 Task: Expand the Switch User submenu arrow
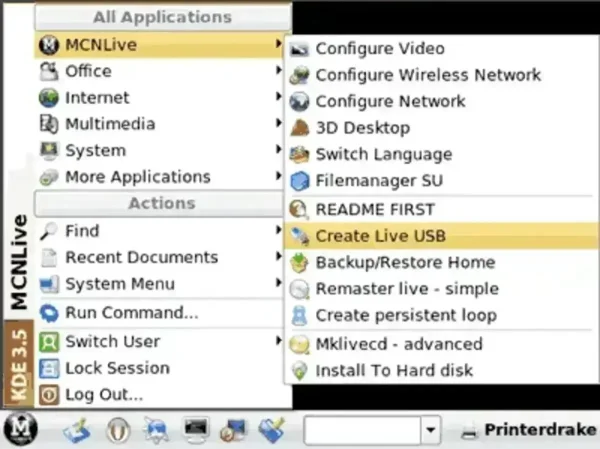coord(279,341)
